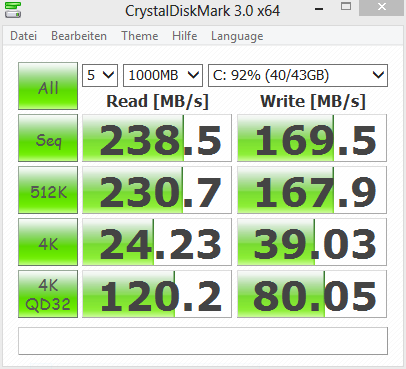
Task: Click the CrystalDiskMark app icon in title bar
Action: coord(13,10)
